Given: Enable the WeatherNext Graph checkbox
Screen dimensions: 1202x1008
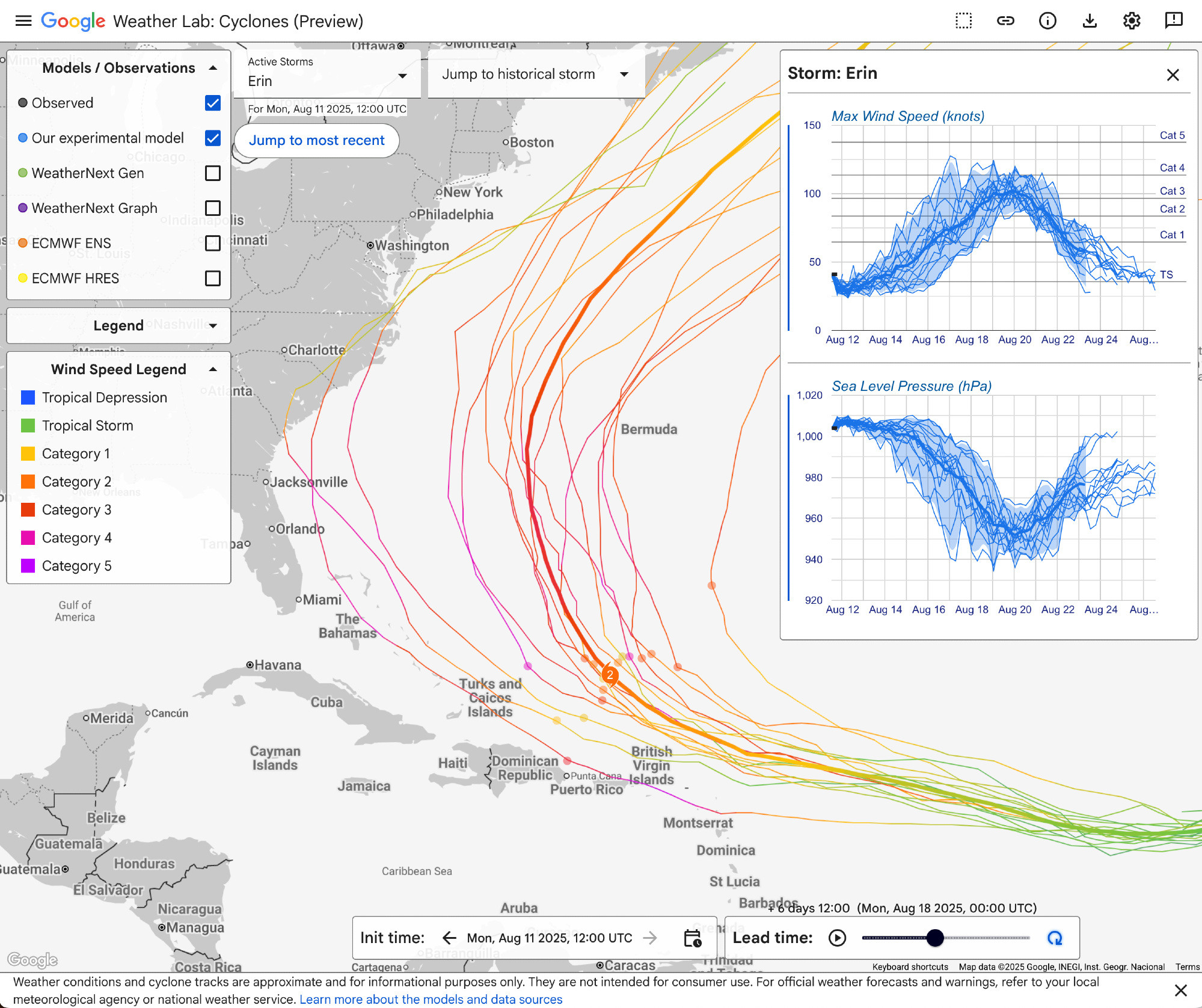Looking at the screenshot, I should [x=213, y=208].
